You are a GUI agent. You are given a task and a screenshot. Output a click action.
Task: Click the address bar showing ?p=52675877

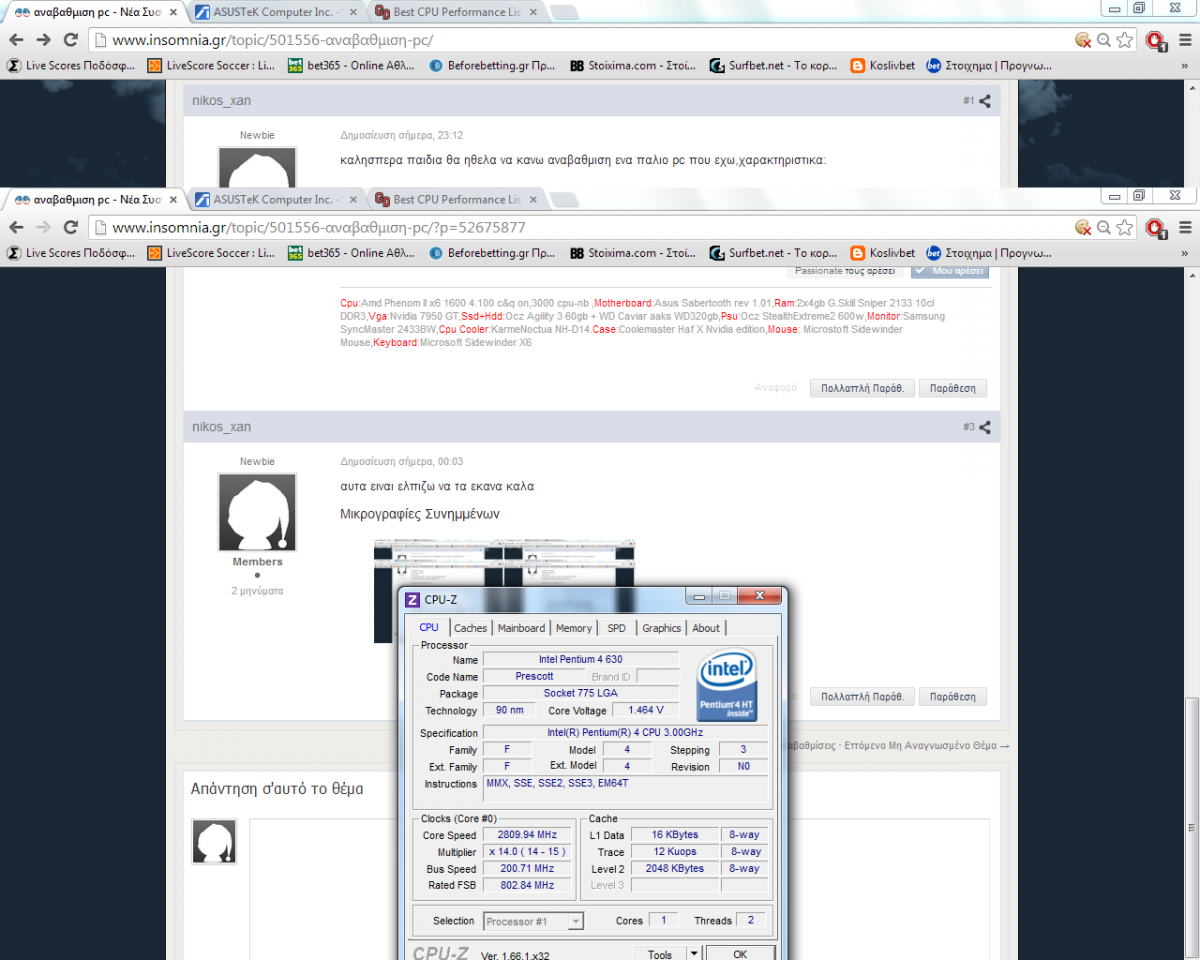tap(578, 228)
